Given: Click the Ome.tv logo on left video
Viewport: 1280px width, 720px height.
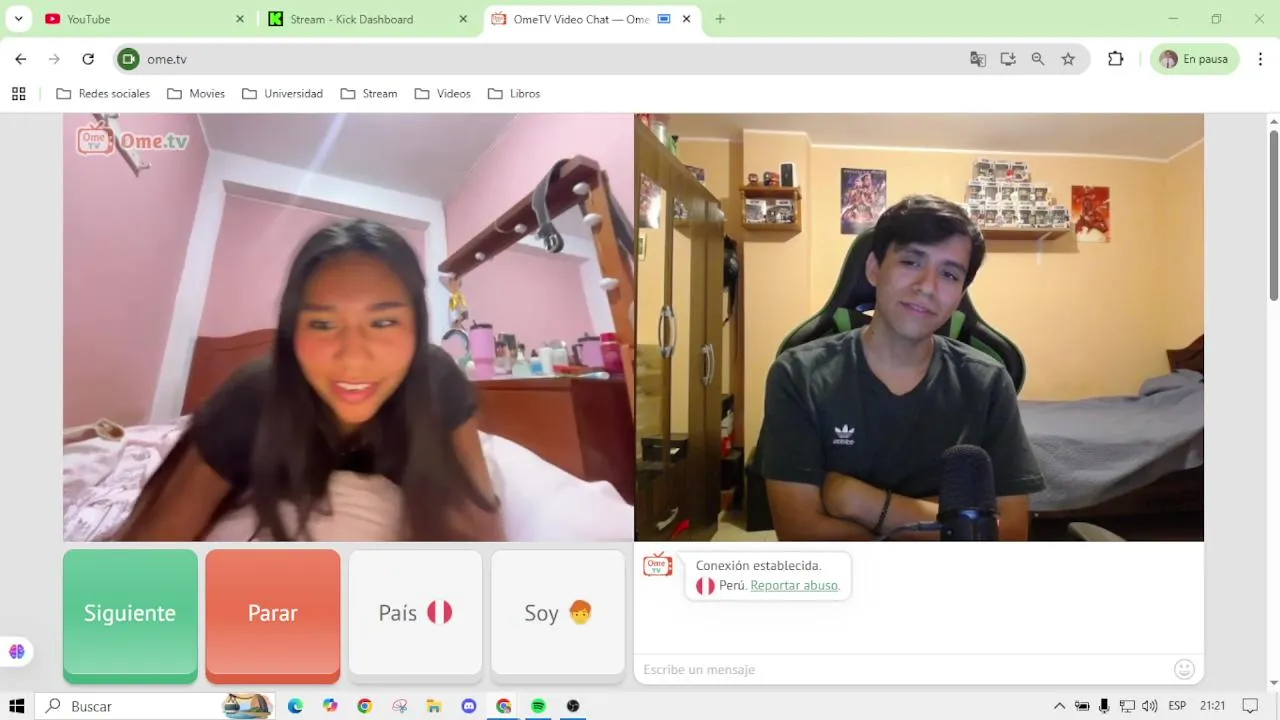Looking at the screenshot, I should (x=133, y=141).
